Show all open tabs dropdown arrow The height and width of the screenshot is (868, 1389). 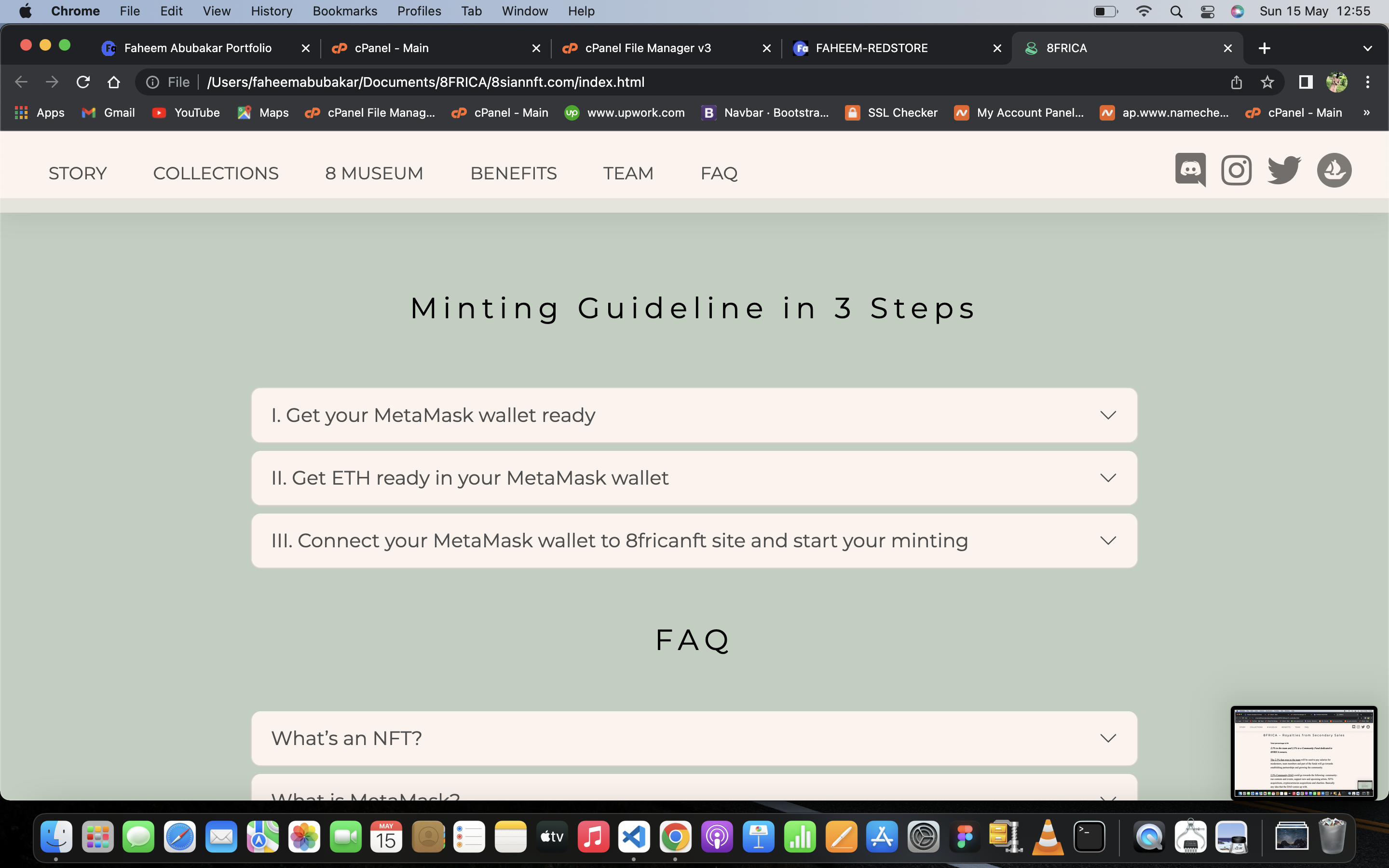[1367, 48]
